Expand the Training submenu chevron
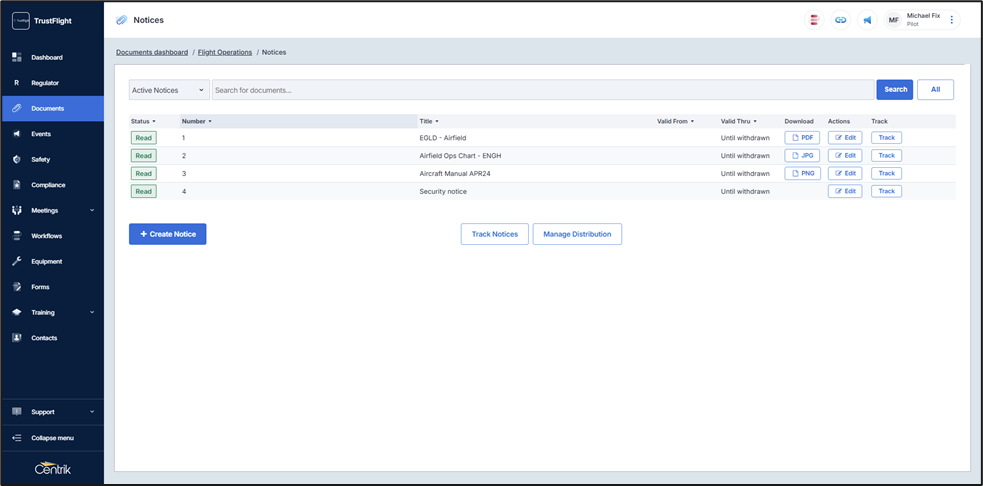Image resolution: width=983 pixels, height=486 pixels. coord(92,312)
